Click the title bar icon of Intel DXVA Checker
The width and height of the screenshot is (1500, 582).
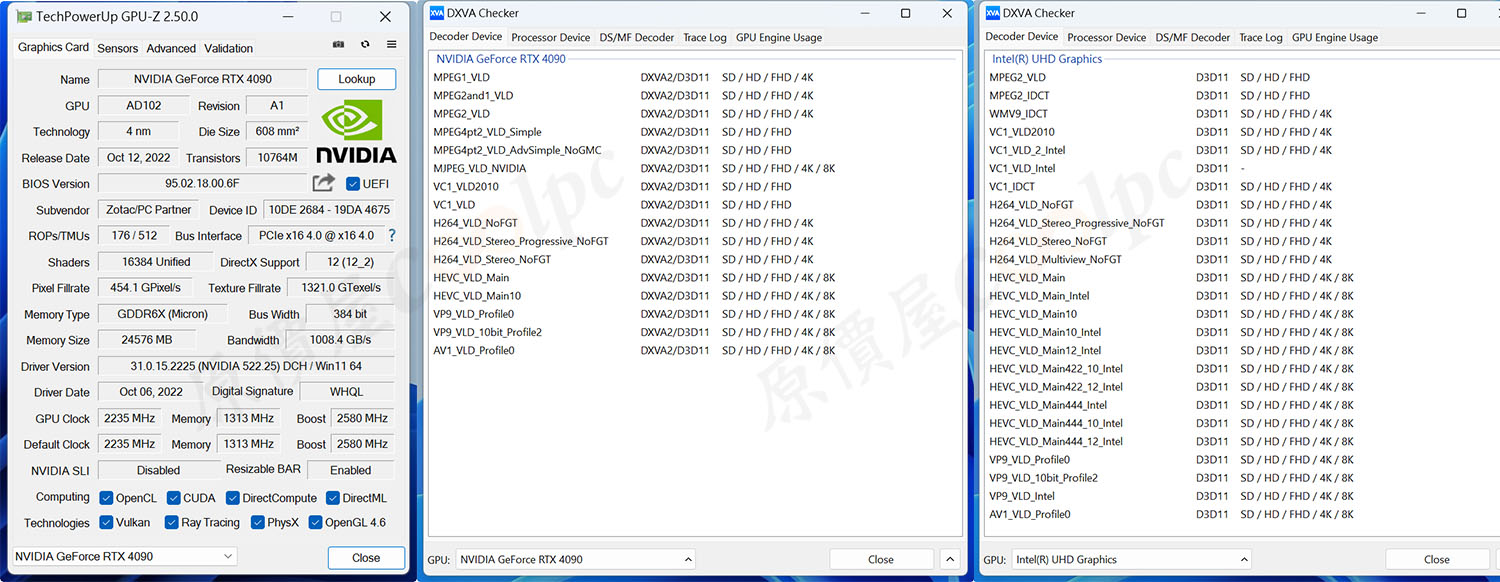coord(993,13)
